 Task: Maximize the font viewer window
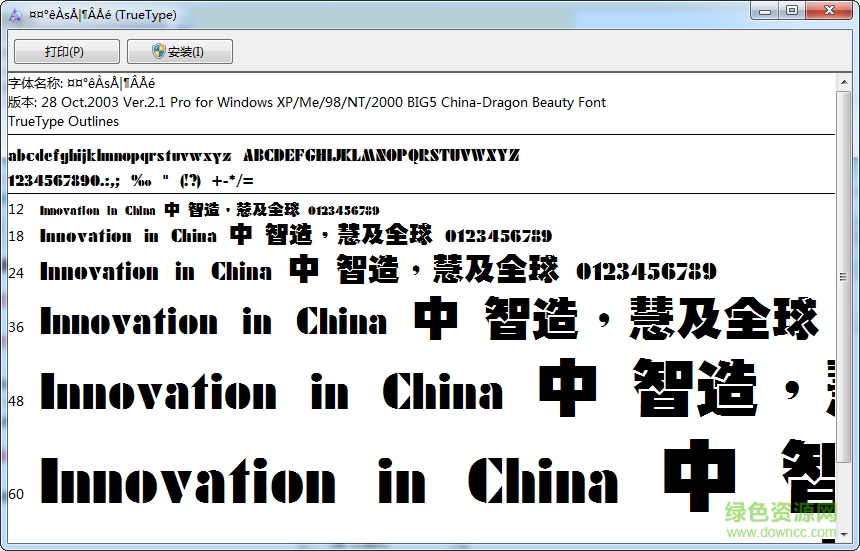click(x=792, y=10)
